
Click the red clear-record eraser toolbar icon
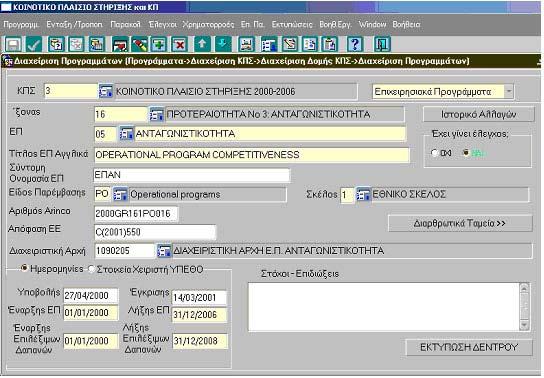coord(120,44)
